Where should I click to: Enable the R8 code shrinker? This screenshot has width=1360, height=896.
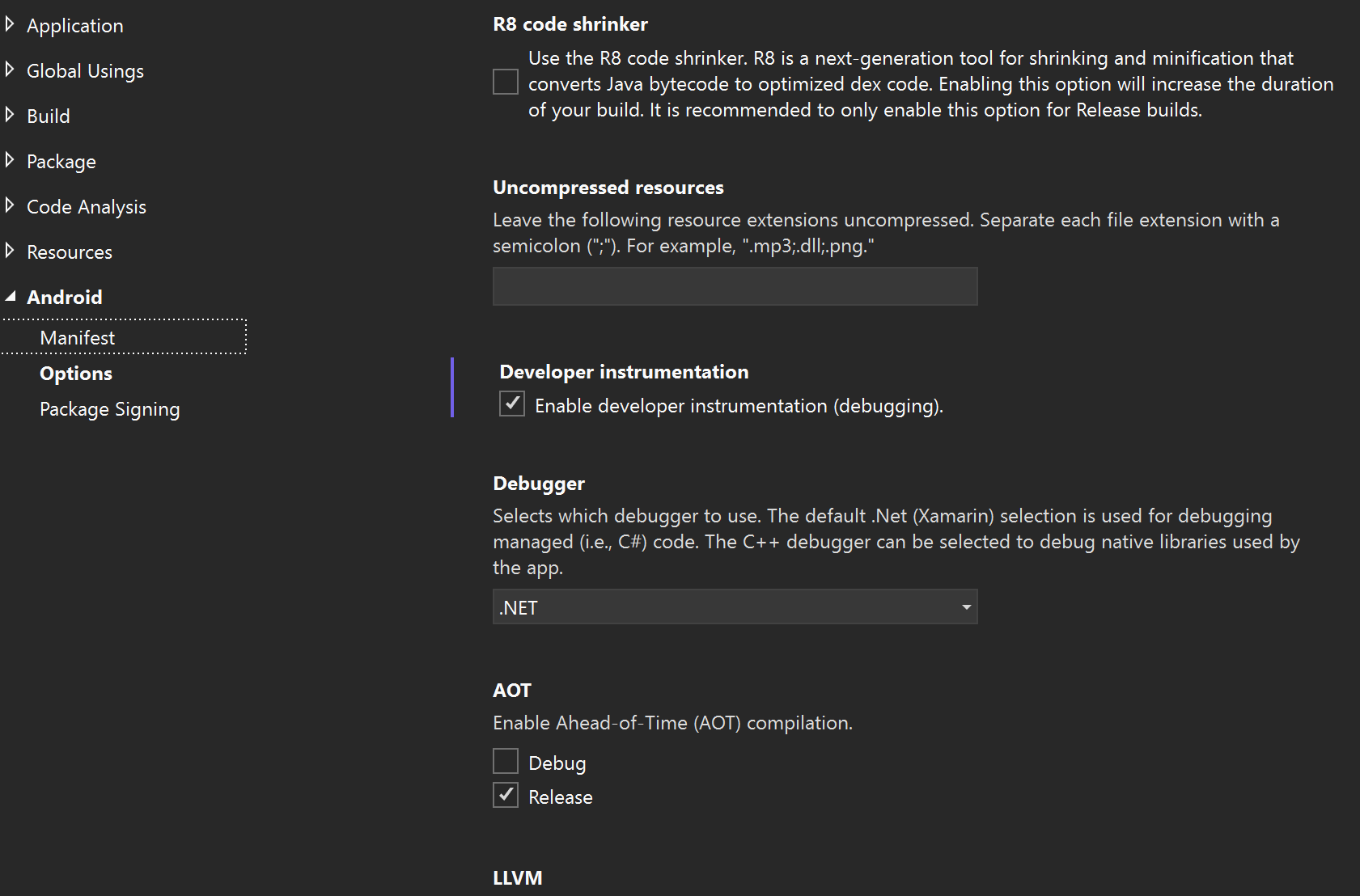505,82
